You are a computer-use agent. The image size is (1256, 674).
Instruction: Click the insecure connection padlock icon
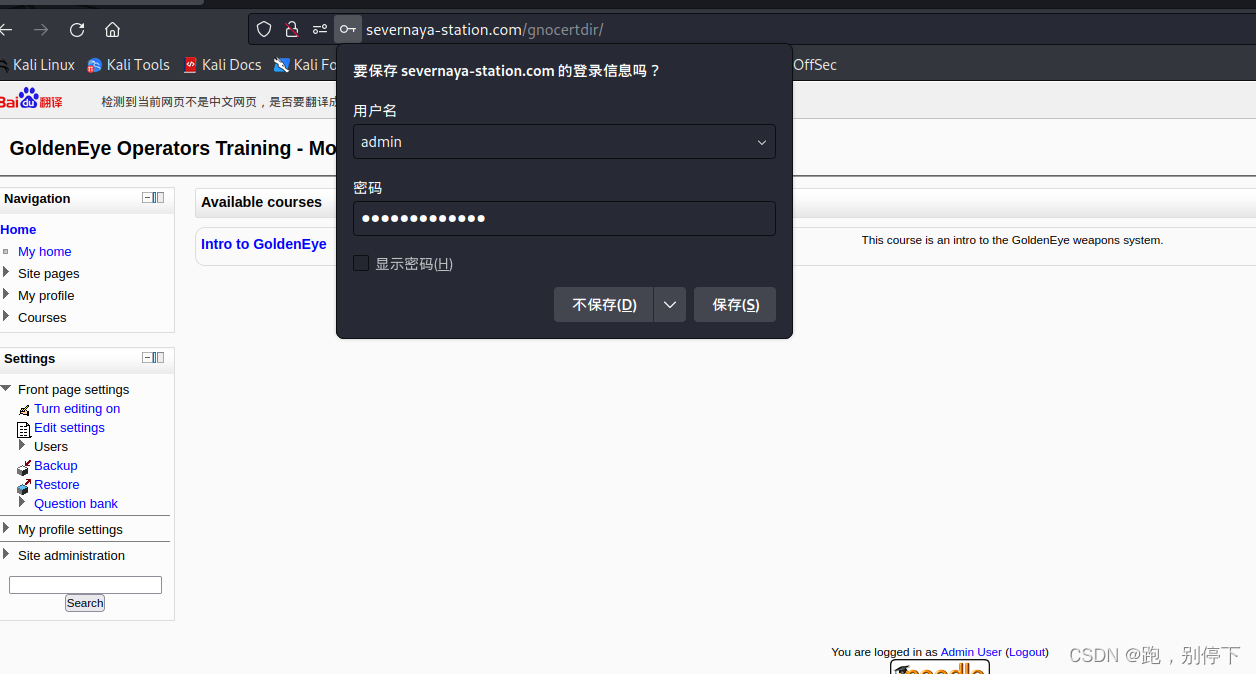click(292, 30)
